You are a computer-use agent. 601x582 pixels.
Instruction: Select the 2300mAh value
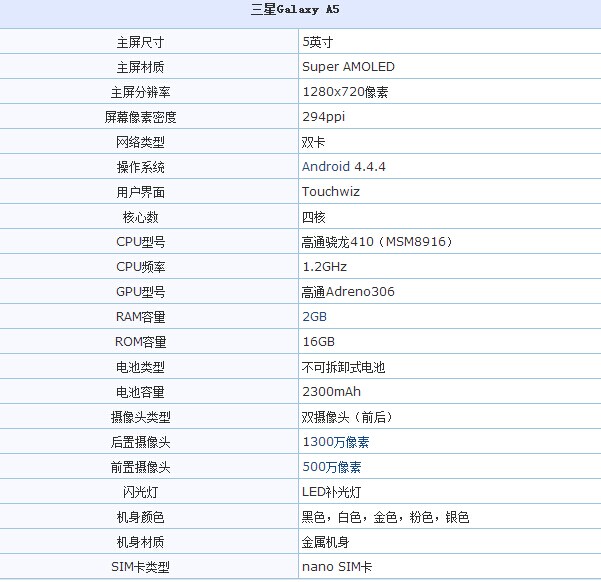(x=331, y=391)
